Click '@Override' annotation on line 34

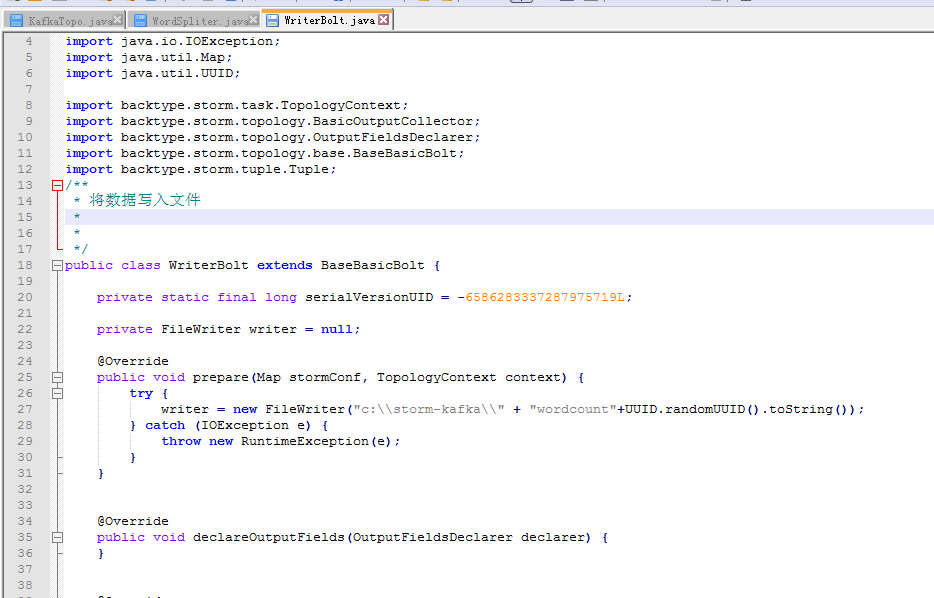coord(133,521)
